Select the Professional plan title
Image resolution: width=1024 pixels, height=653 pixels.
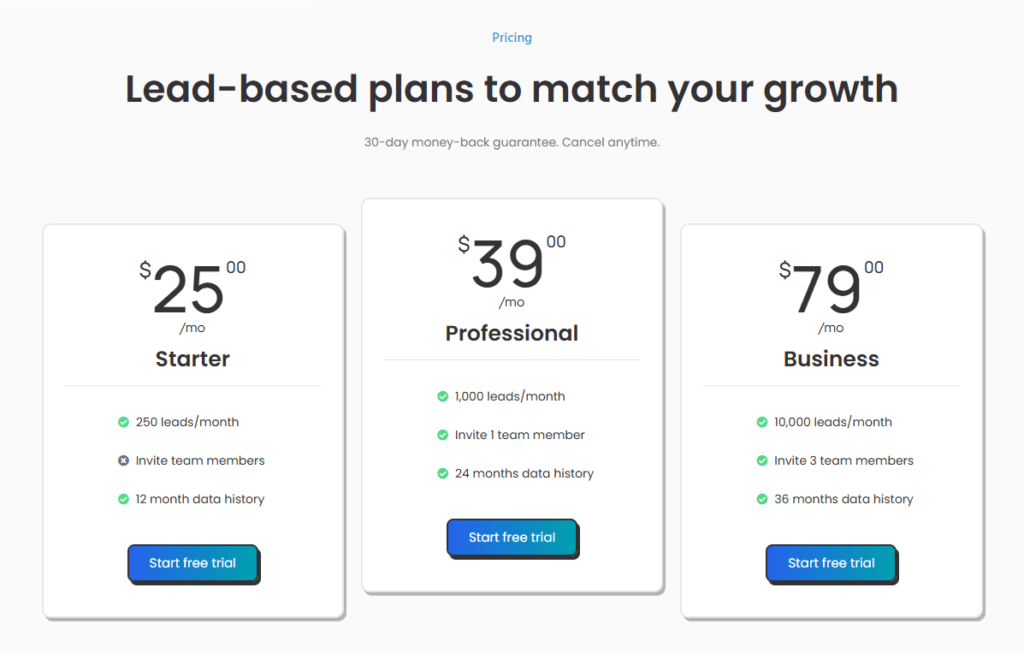[x=512, y=333]
